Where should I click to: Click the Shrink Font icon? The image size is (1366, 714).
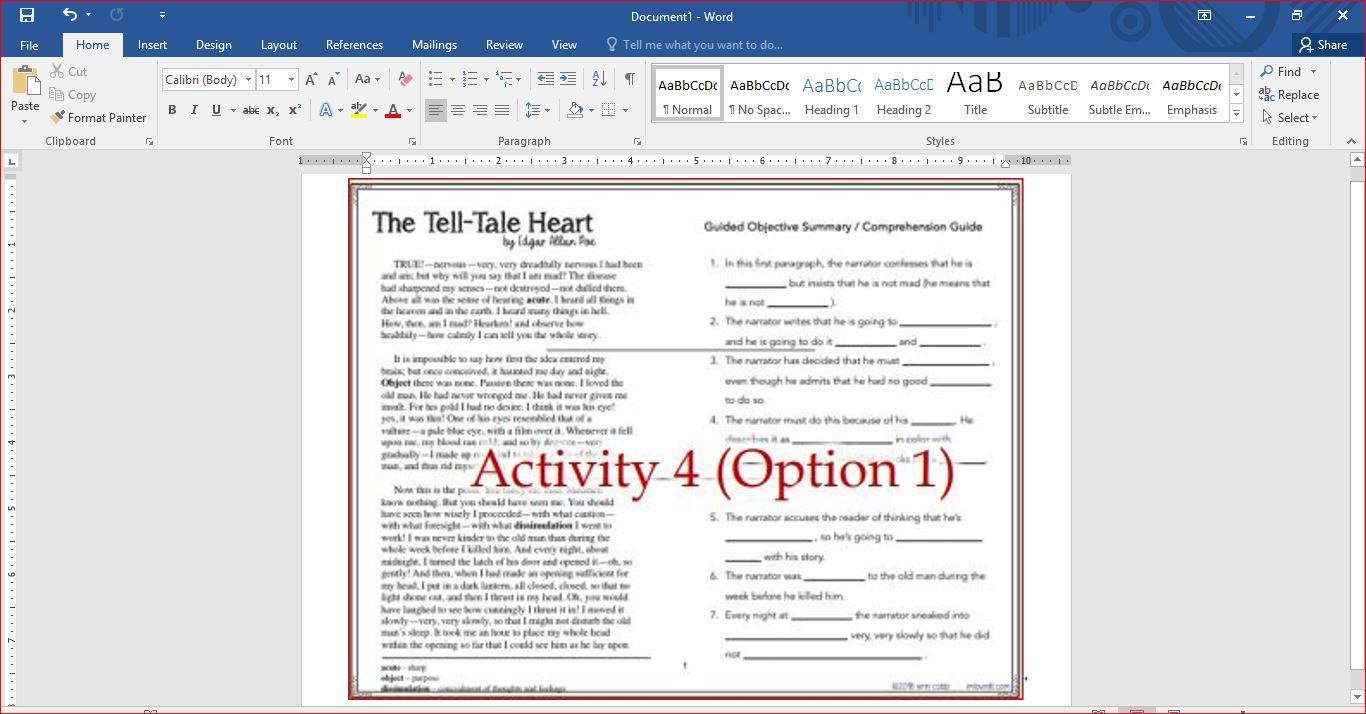pyautogui.click(x=333, y=80)
